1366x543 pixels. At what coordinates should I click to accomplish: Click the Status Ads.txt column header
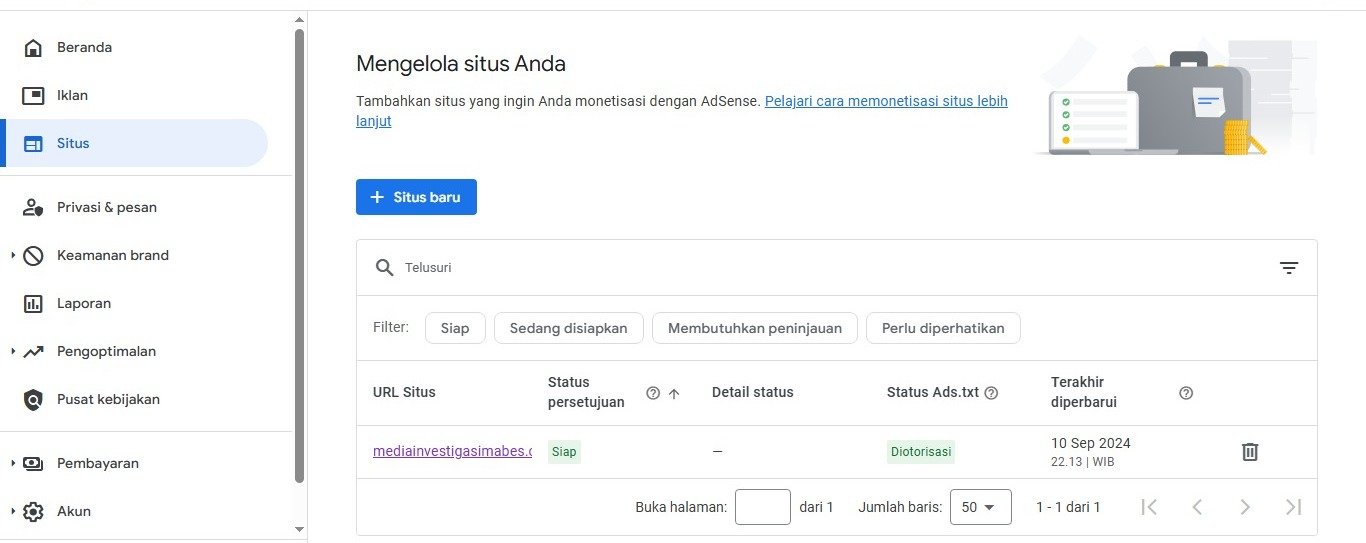point(933,392)
